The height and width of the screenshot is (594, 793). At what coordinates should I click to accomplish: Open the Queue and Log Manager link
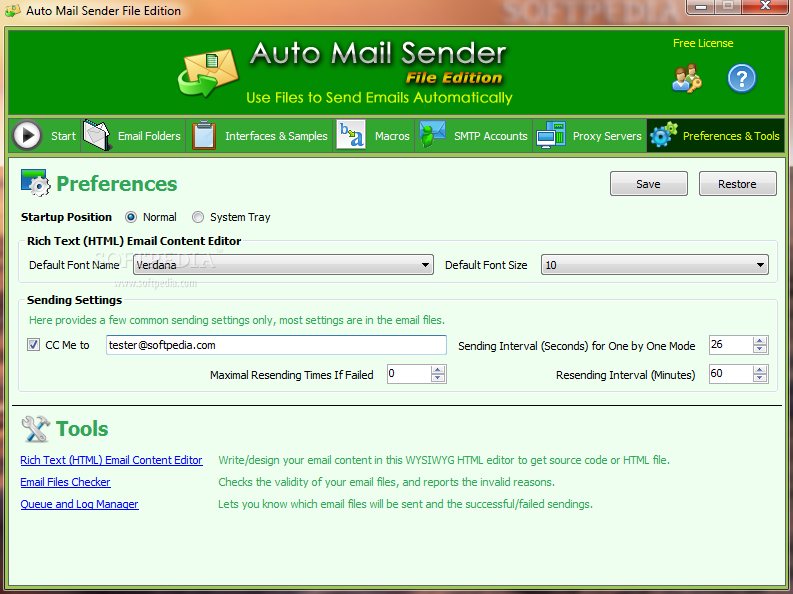[79, 504]
